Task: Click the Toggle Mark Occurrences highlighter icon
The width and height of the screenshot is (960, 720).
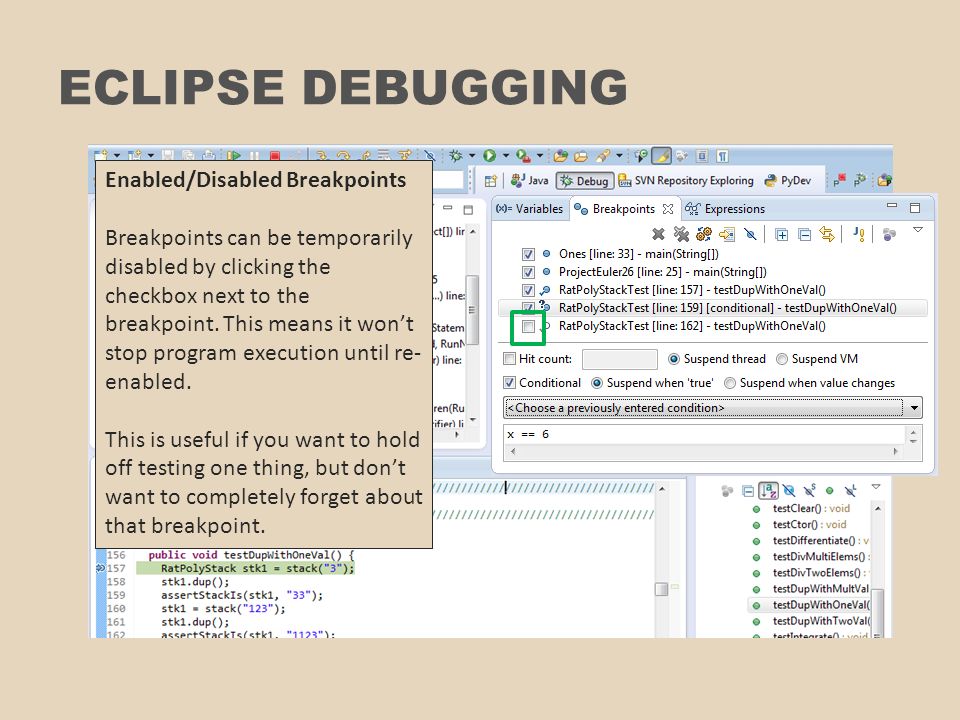Action: pyautogui.click(x=661, y=156)
